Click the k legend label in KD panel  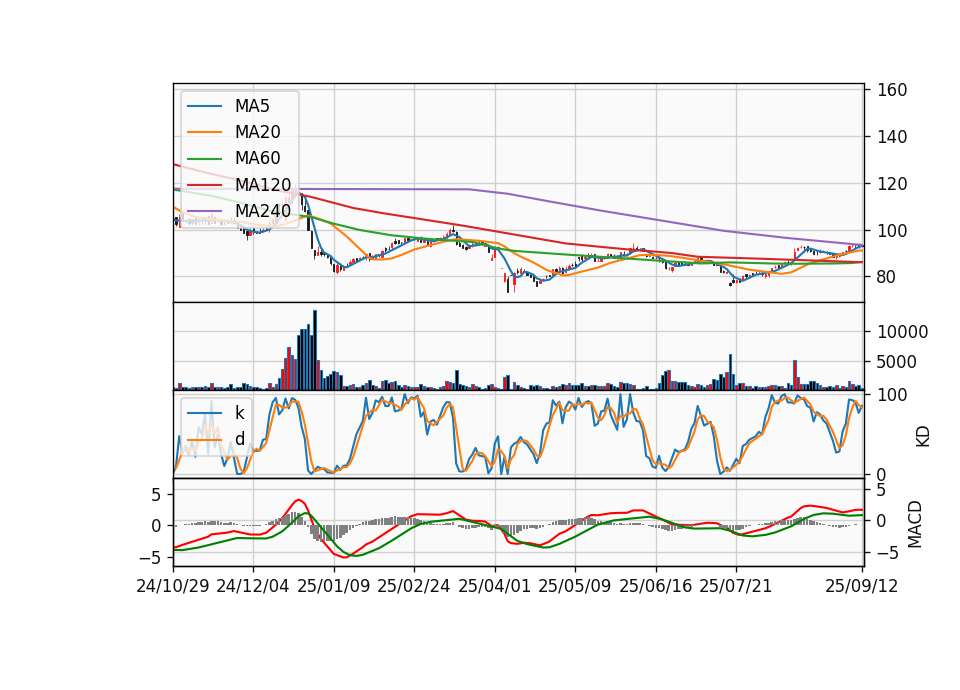point(239,413)
